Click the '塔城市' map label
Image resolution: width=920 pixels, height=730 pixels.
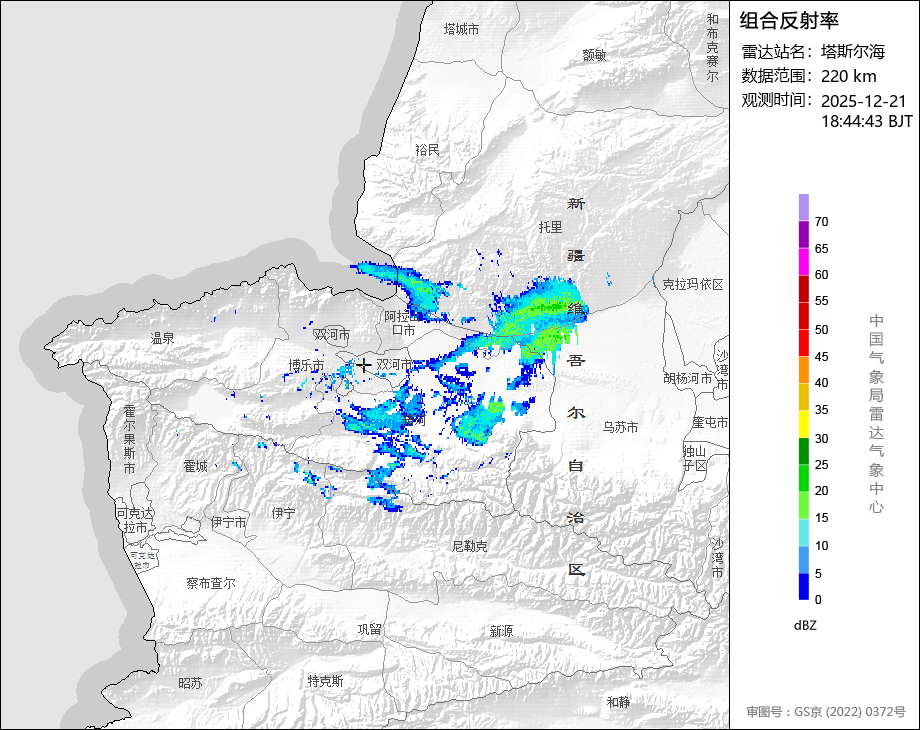pos(462,29)
